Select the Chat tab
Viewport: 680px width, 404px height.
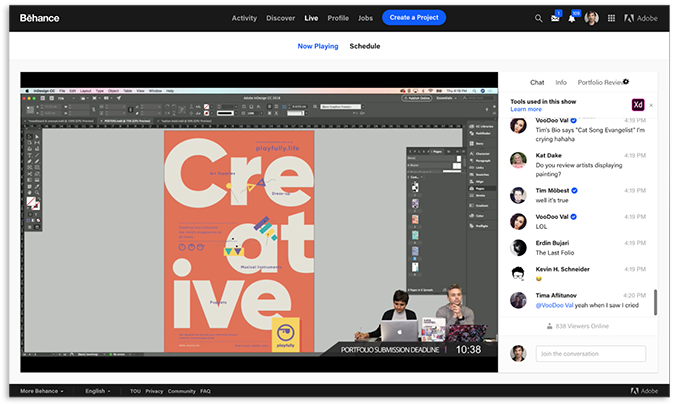[537, 82]
